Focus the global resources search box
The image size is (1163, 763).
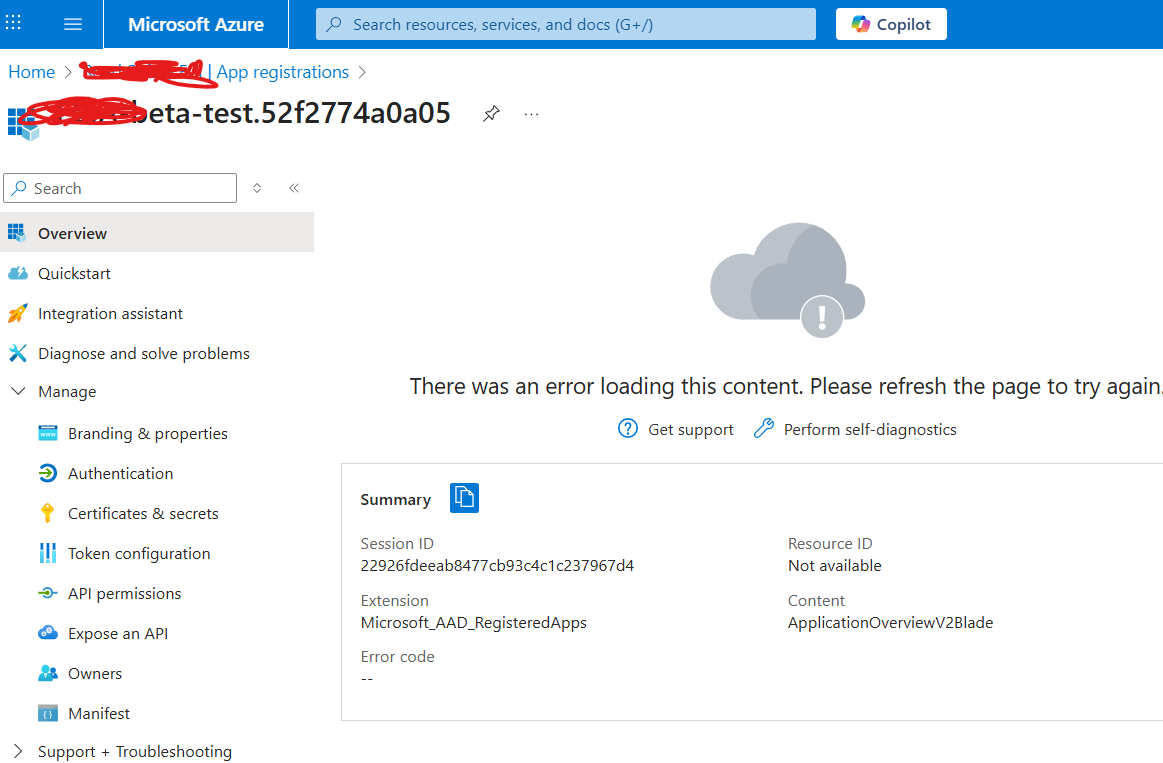565,24
